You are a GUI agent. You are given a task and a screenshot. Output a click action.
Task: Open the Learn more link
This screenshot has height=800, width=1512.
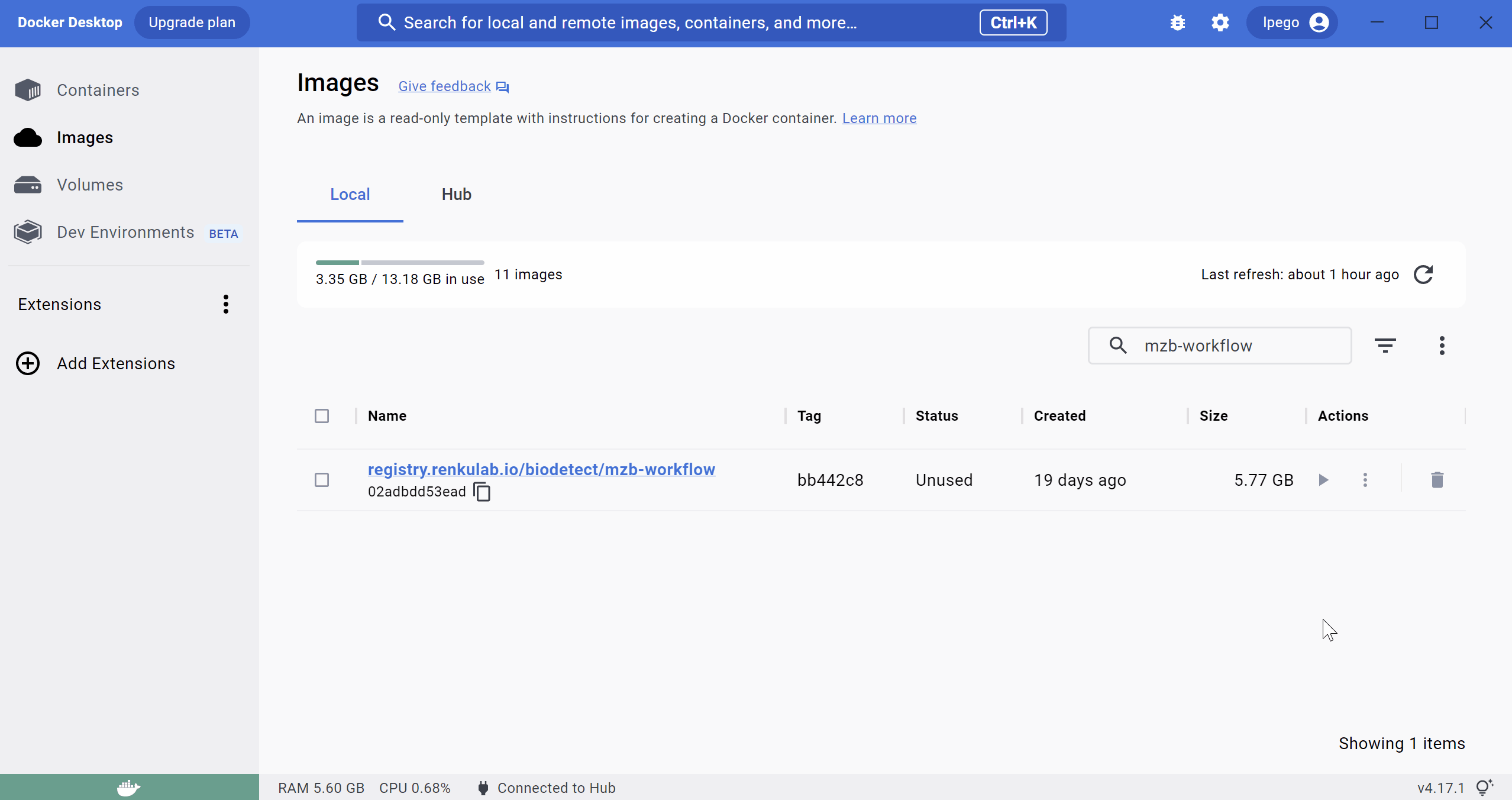[x=879, y=118]
